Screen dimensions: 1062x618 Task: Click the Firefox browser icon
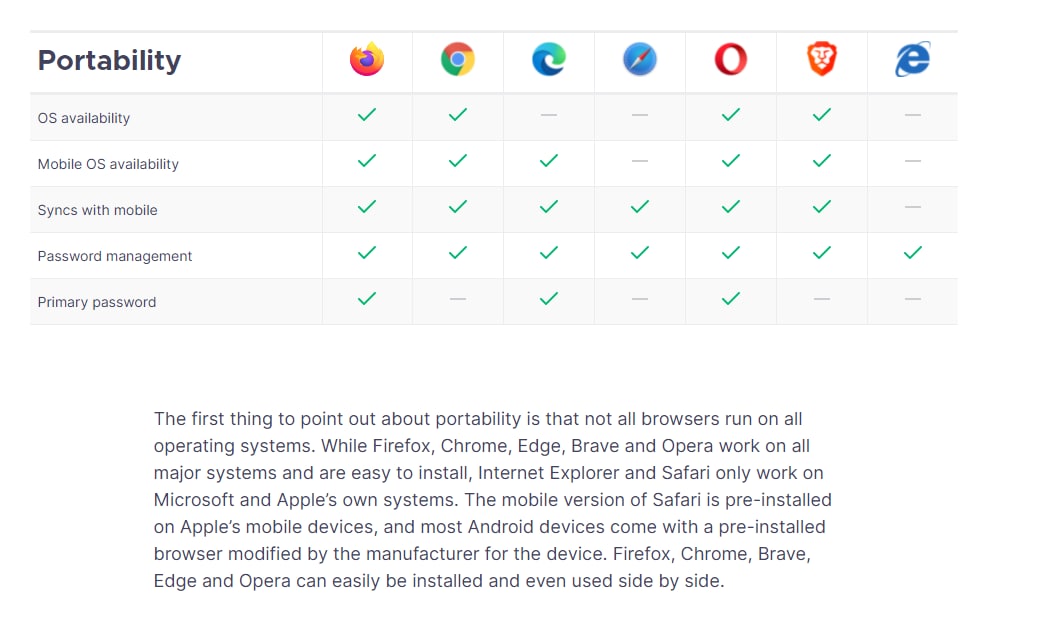click(367, 59)
